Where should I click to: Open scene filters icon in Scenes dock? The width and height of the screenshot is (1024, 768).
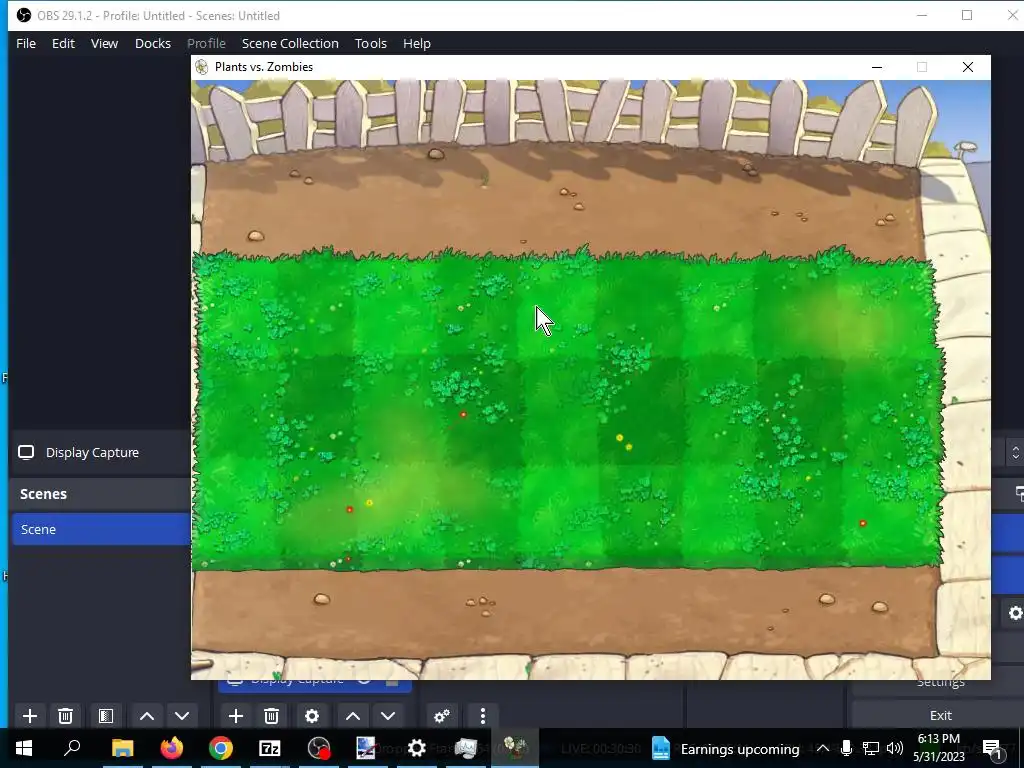[106, 716]
